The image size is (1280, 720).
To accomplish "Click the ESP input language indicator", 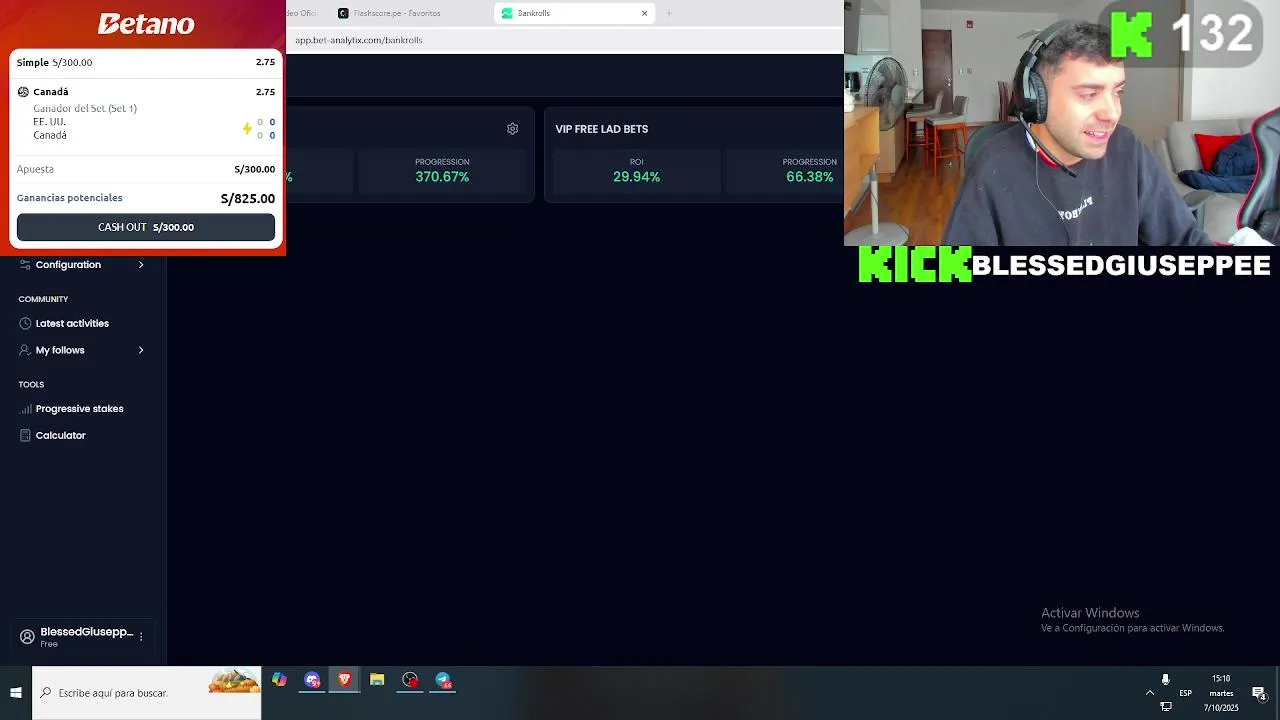I will [x=1185, y=693].
